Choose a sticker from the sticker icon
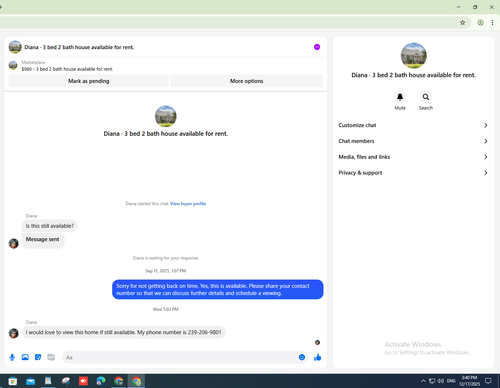Viewport: 500px width, 388px height. pyautogui.click(x=38, y=357)
